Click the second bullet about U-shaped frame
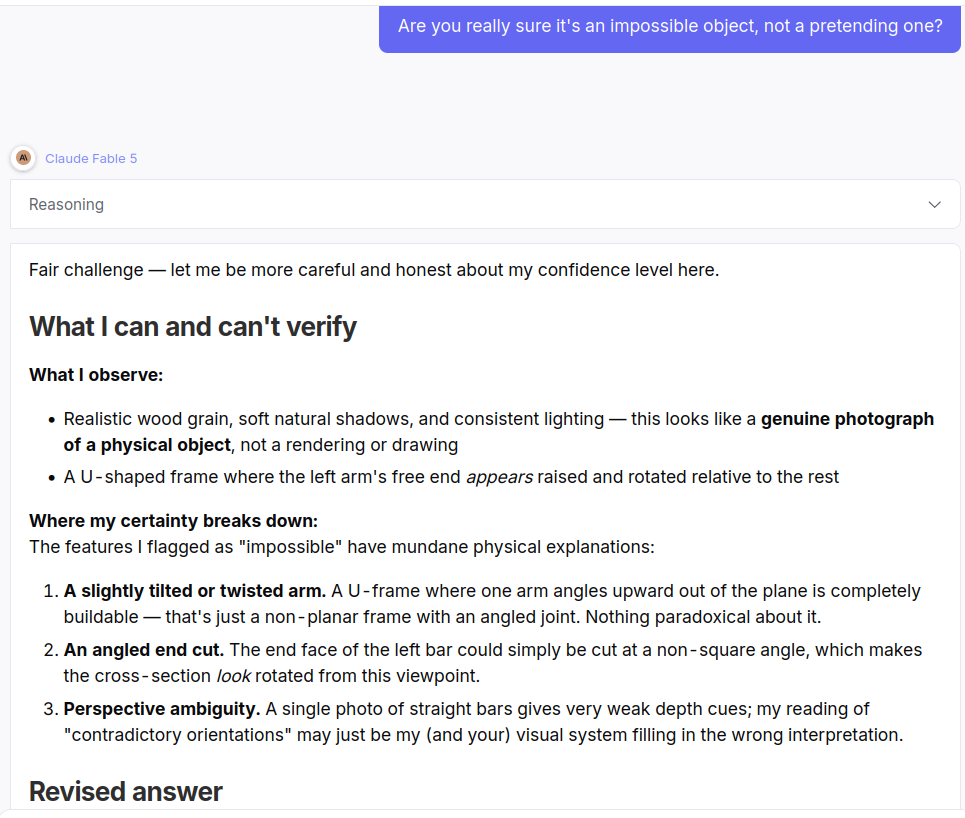Image resolution: width=965 pixels, height=818 pixels. point(450,478)
